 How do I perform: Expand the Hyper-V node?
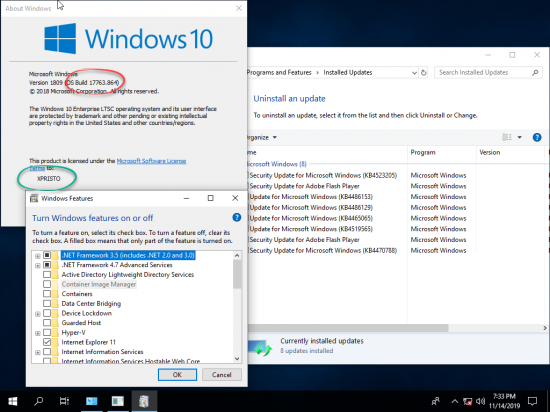click(x=38, y=333)
